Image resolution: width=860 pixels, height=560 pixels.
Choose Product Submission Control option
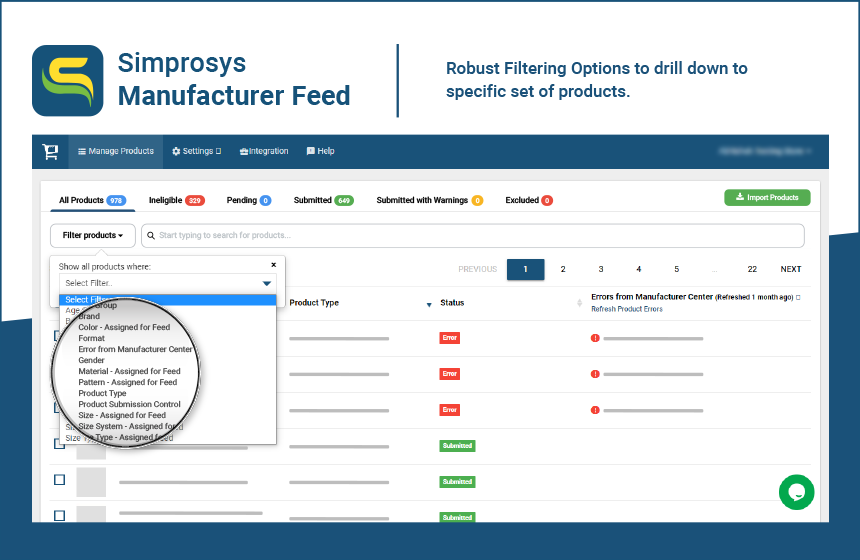129,404
